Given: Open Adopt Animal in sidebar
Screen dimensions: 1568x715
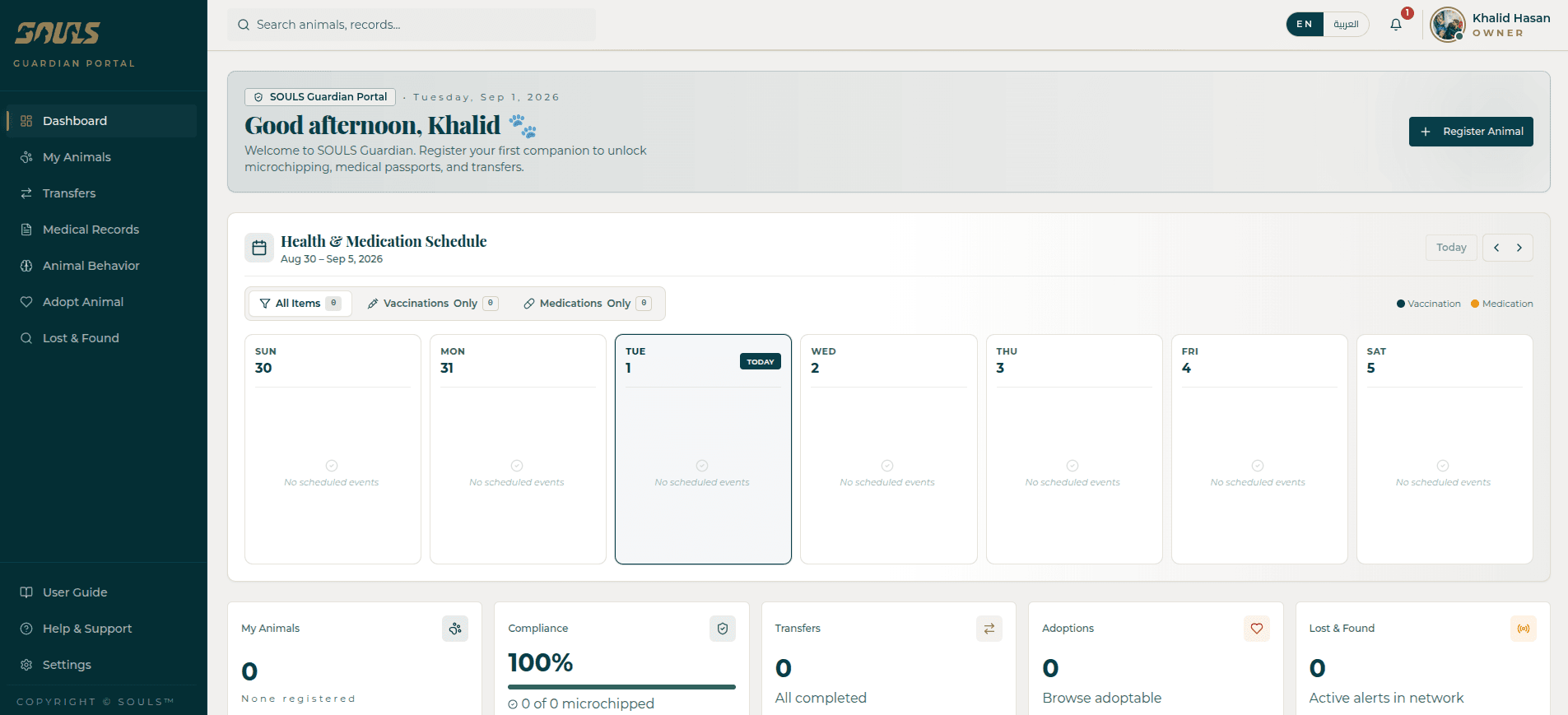Looking at the screenshot, I should click(101, 302).
